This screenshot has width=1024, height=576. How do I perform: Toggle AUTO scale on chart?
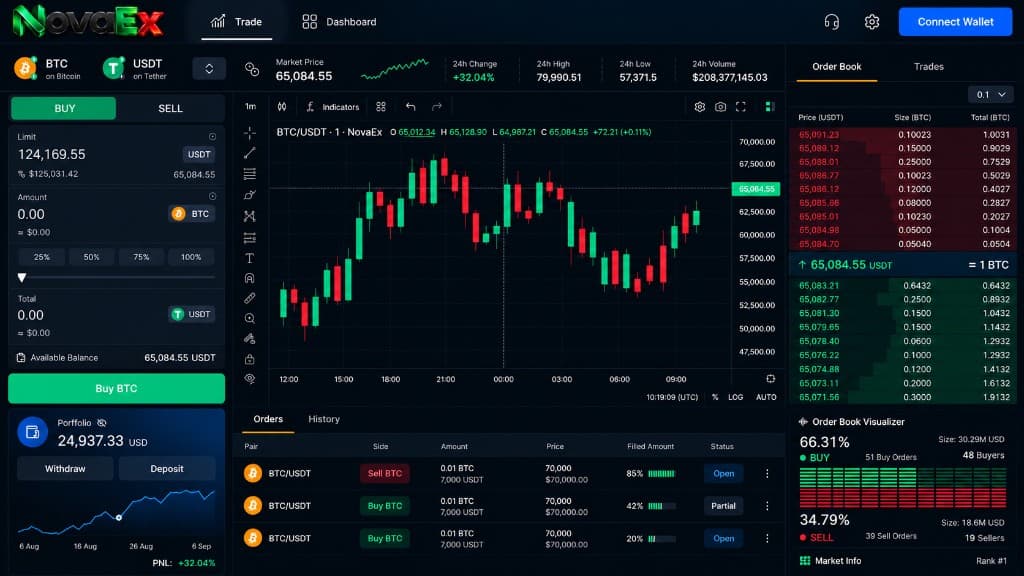(766, 397)
